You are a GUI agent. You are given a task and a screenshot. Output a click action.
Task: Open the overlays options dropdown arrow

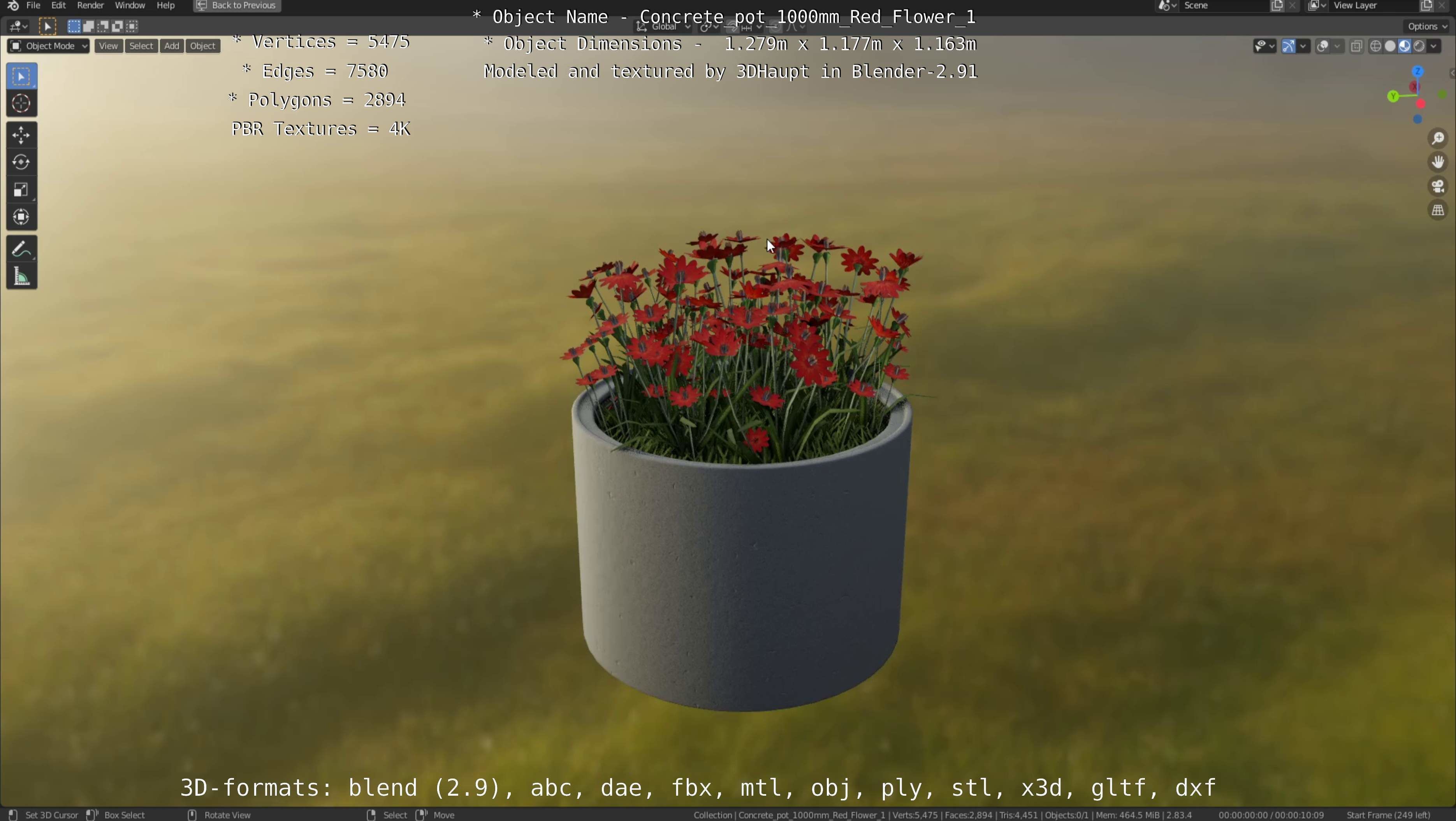tap(1337, 46)
